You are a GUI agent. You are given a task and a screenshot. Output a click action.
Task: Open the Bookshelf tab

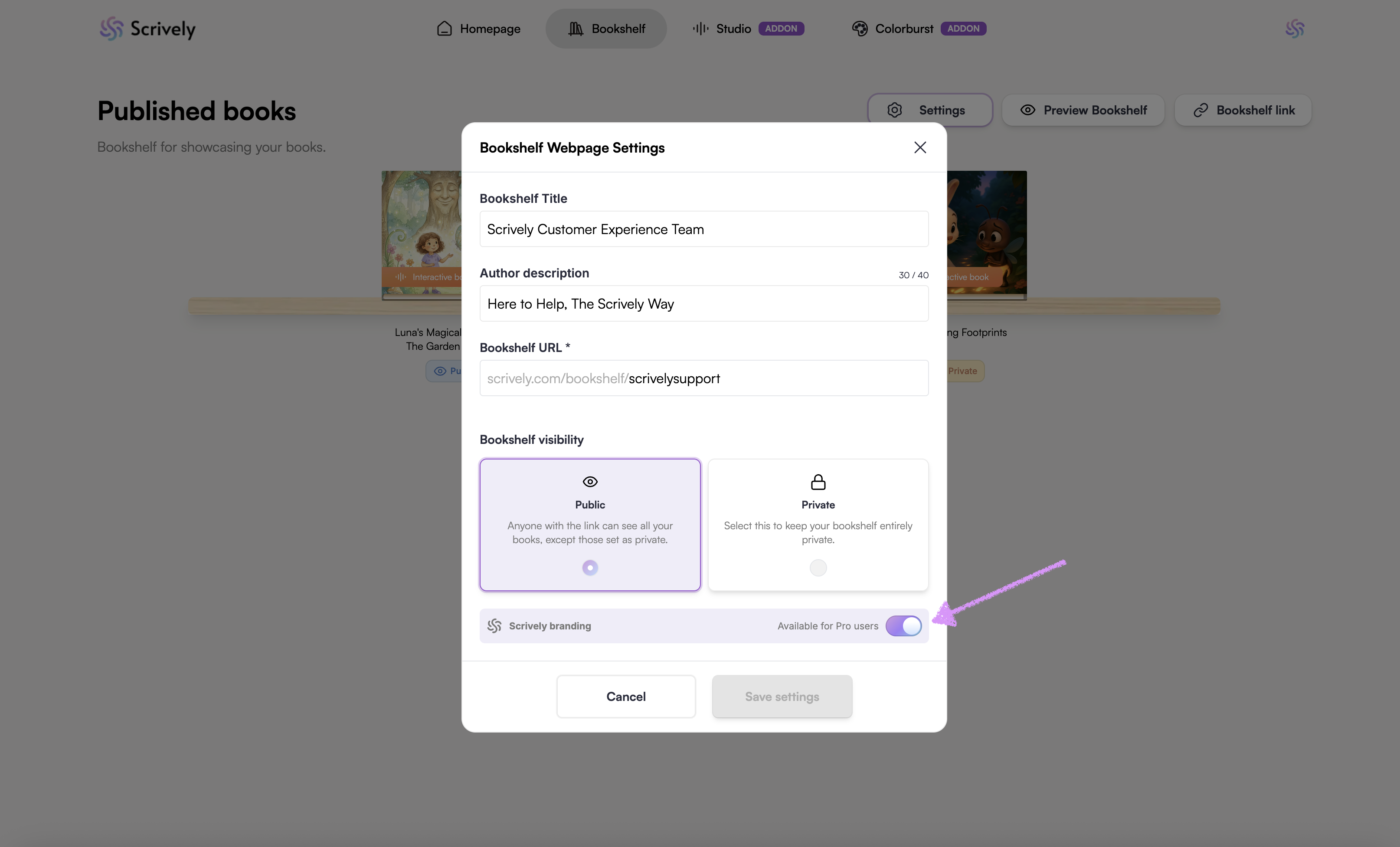point(606,28)
